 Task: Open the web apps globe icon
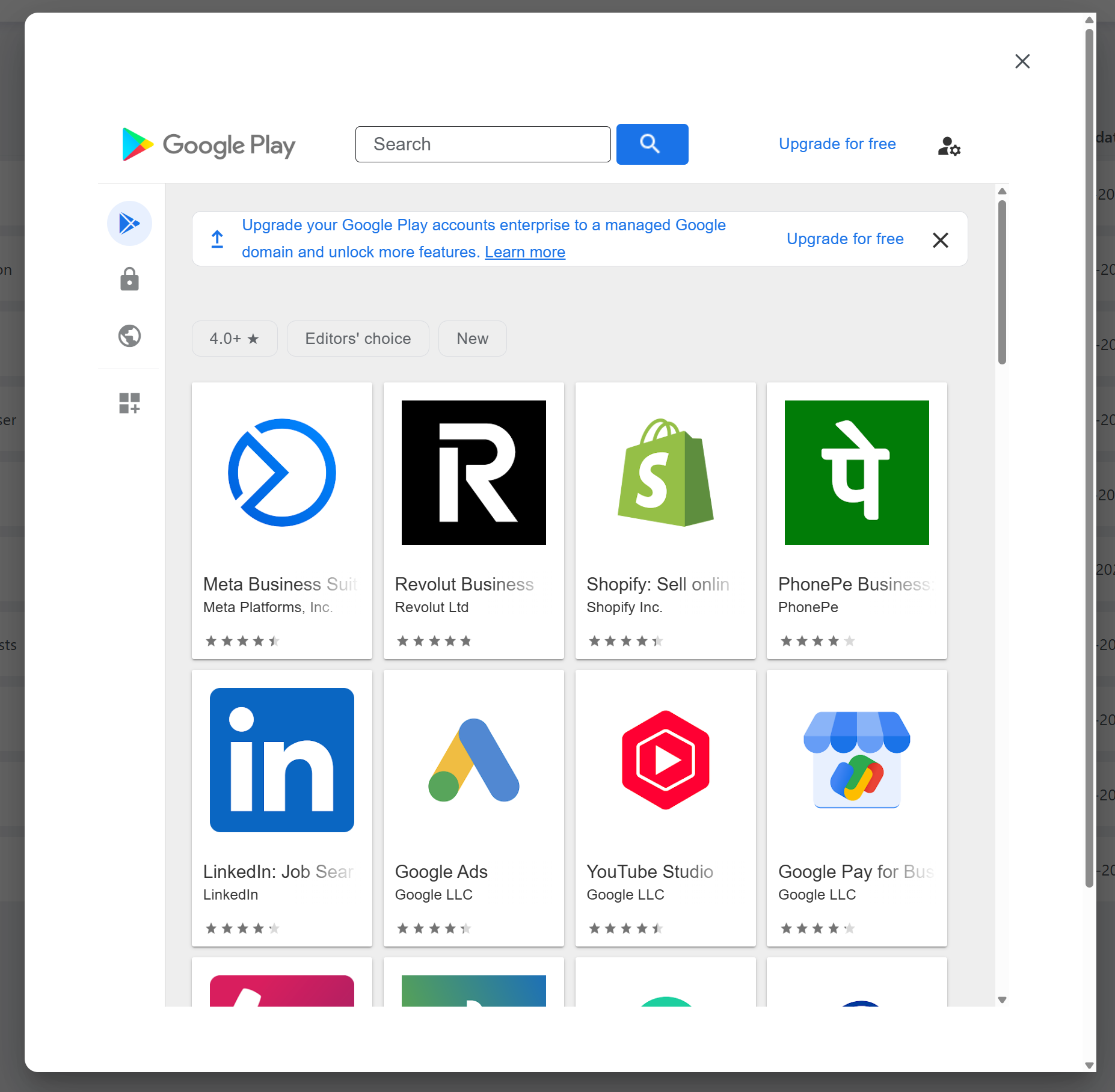(x=129, y=336)
